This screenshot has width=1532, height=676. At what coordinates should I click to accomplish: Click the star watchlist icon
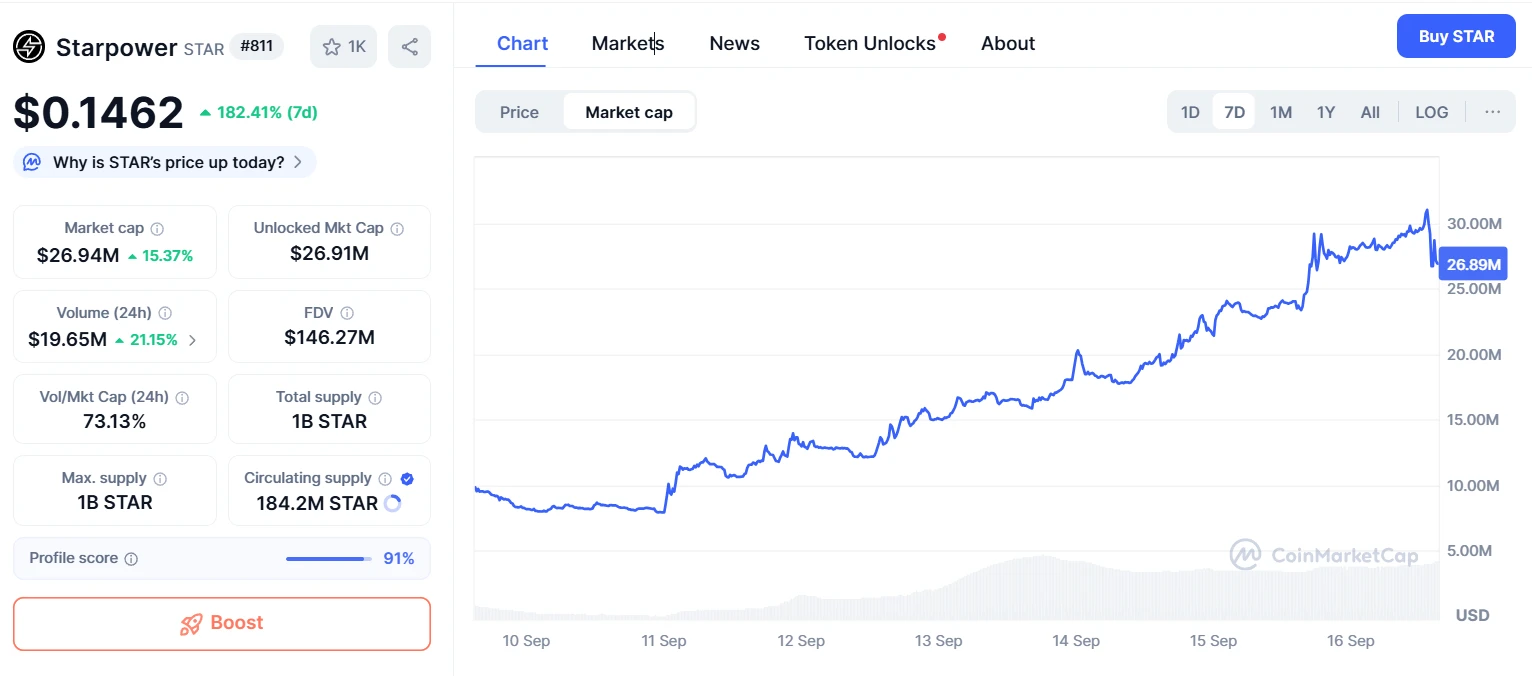click(x=332, y=47)
